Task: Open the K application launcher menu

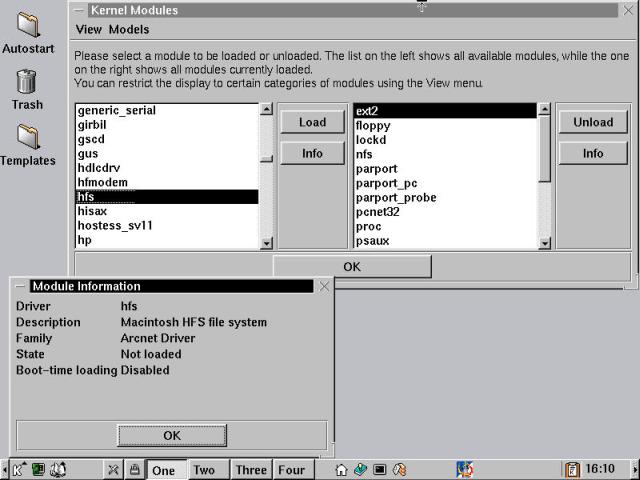Action: 18,469
